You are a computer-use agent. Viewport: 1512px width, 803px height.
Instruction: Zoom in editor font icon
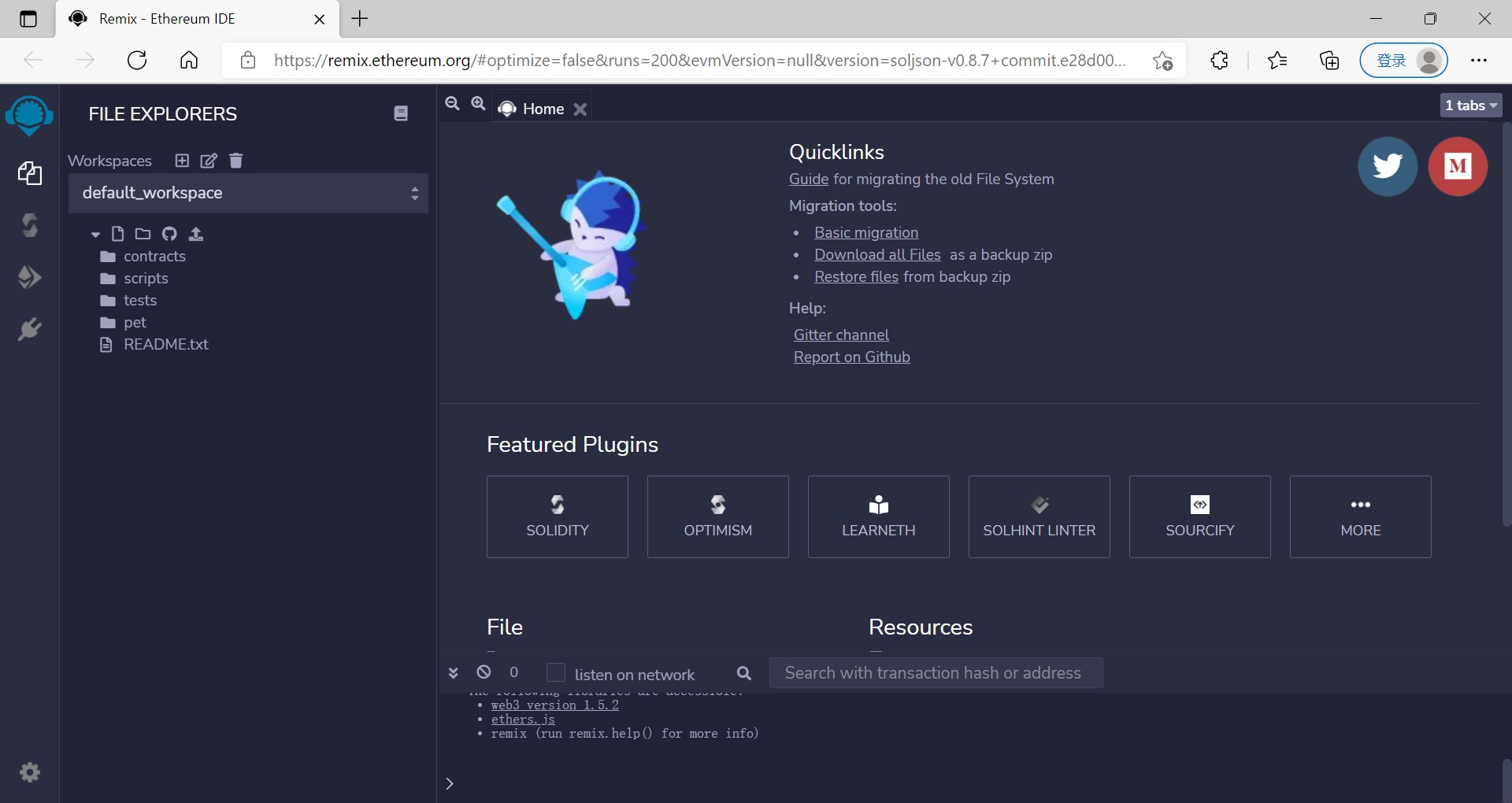(x=478, y=103)
